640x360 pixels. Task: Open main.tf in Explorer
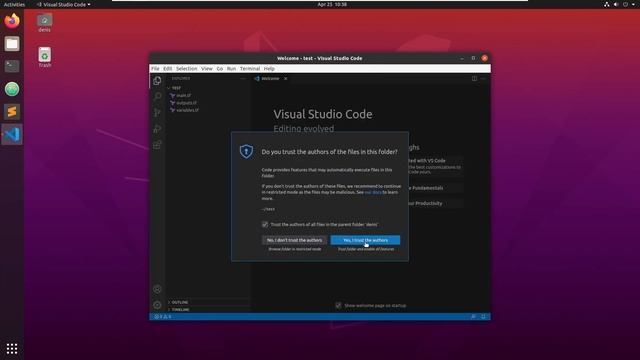click(183, 96)
